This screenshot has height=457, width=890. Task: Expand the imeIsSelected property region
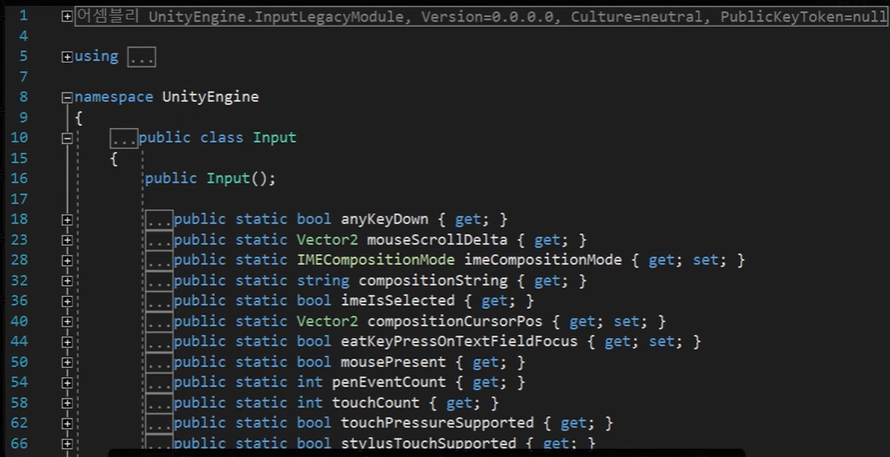point(67,301)
